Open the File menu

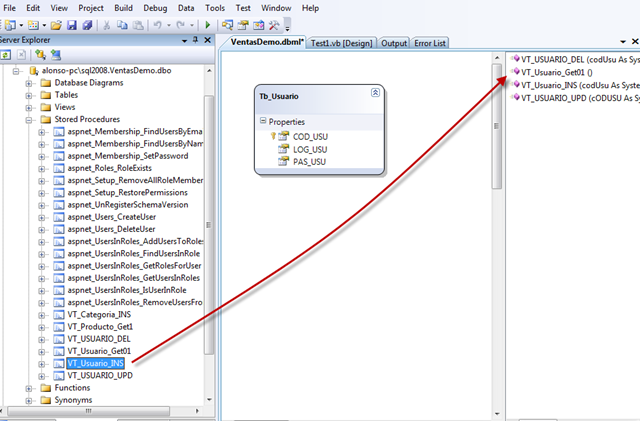point(9,8)
